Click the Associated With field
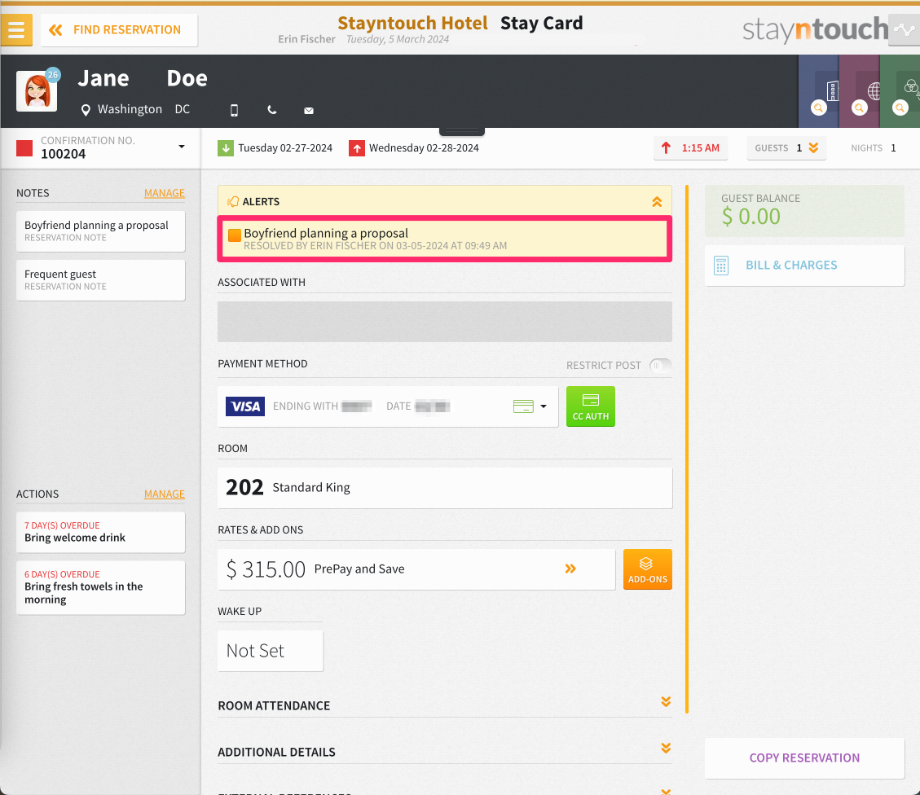The width and height of the screenshot is (920, 795). tap(445, 322)
